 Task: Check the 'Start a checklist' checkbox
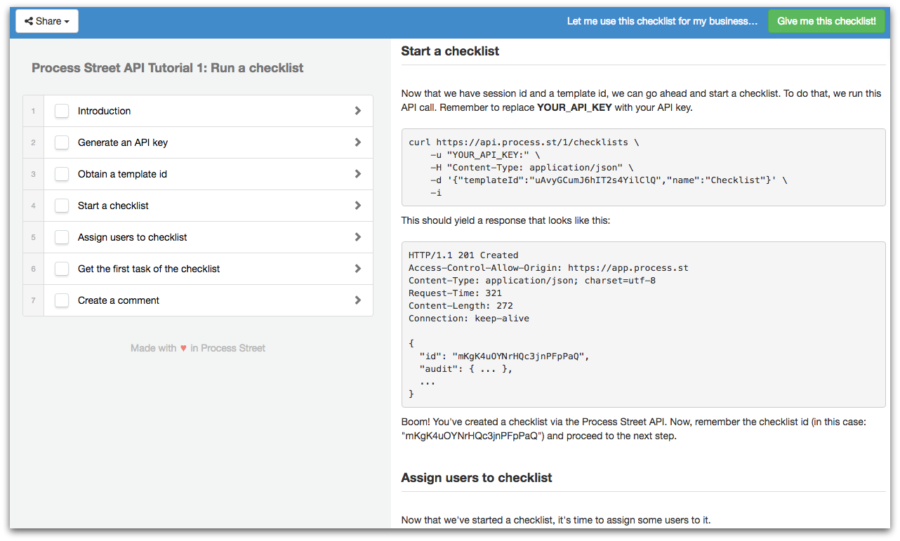[x=61, y=205]
